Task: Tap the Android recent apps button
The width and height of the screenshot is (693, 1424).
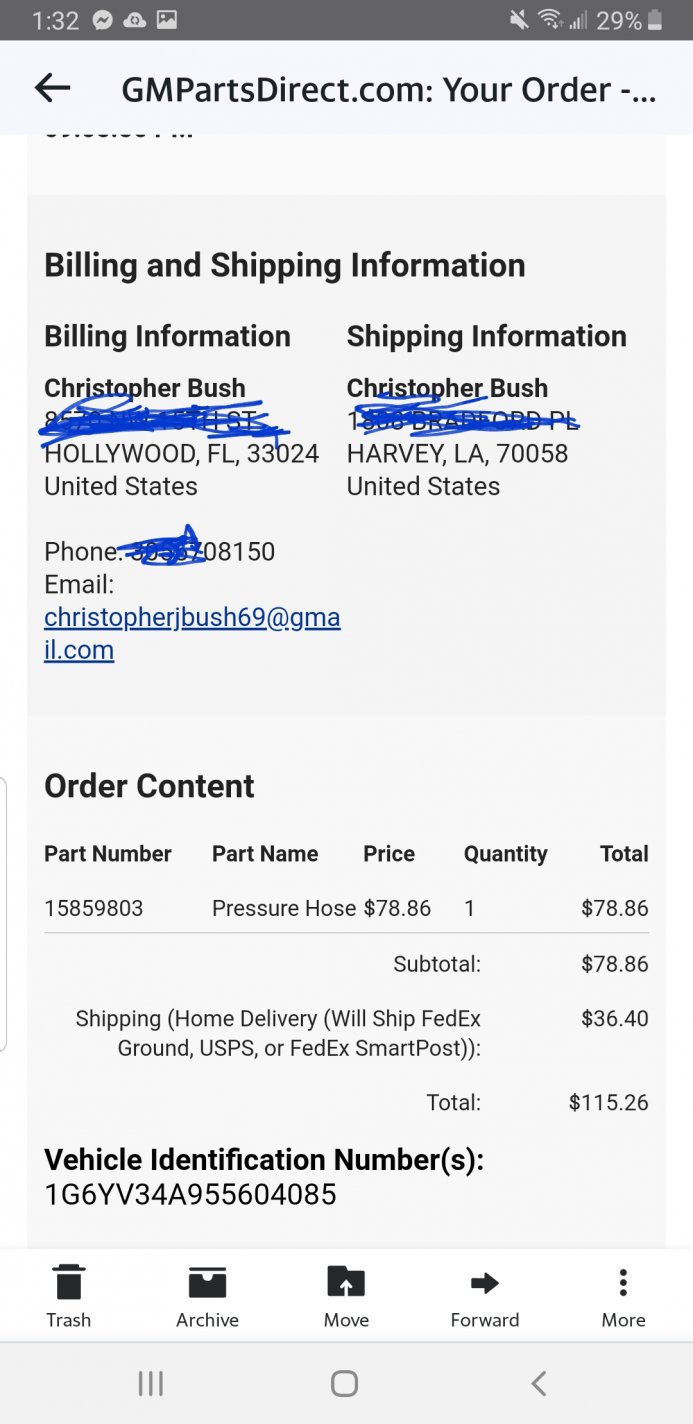Action: pyautogui.click(x=150, y=1383)
